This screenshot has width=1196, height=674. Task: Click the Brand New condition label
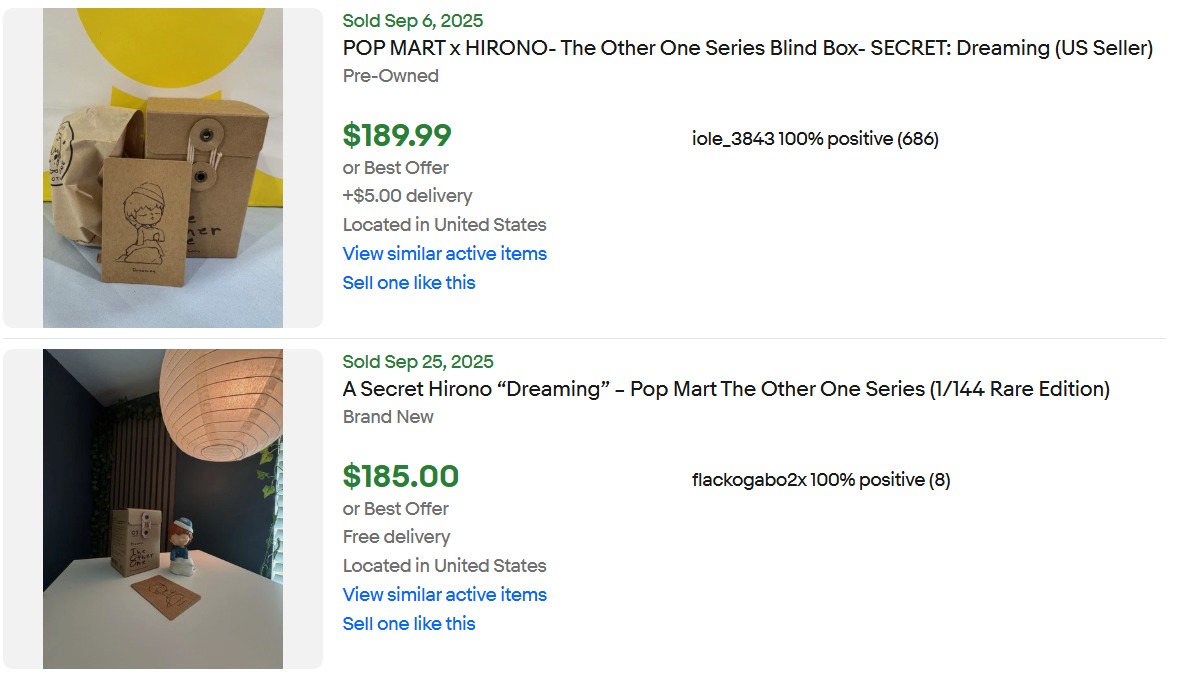point(388,417)
